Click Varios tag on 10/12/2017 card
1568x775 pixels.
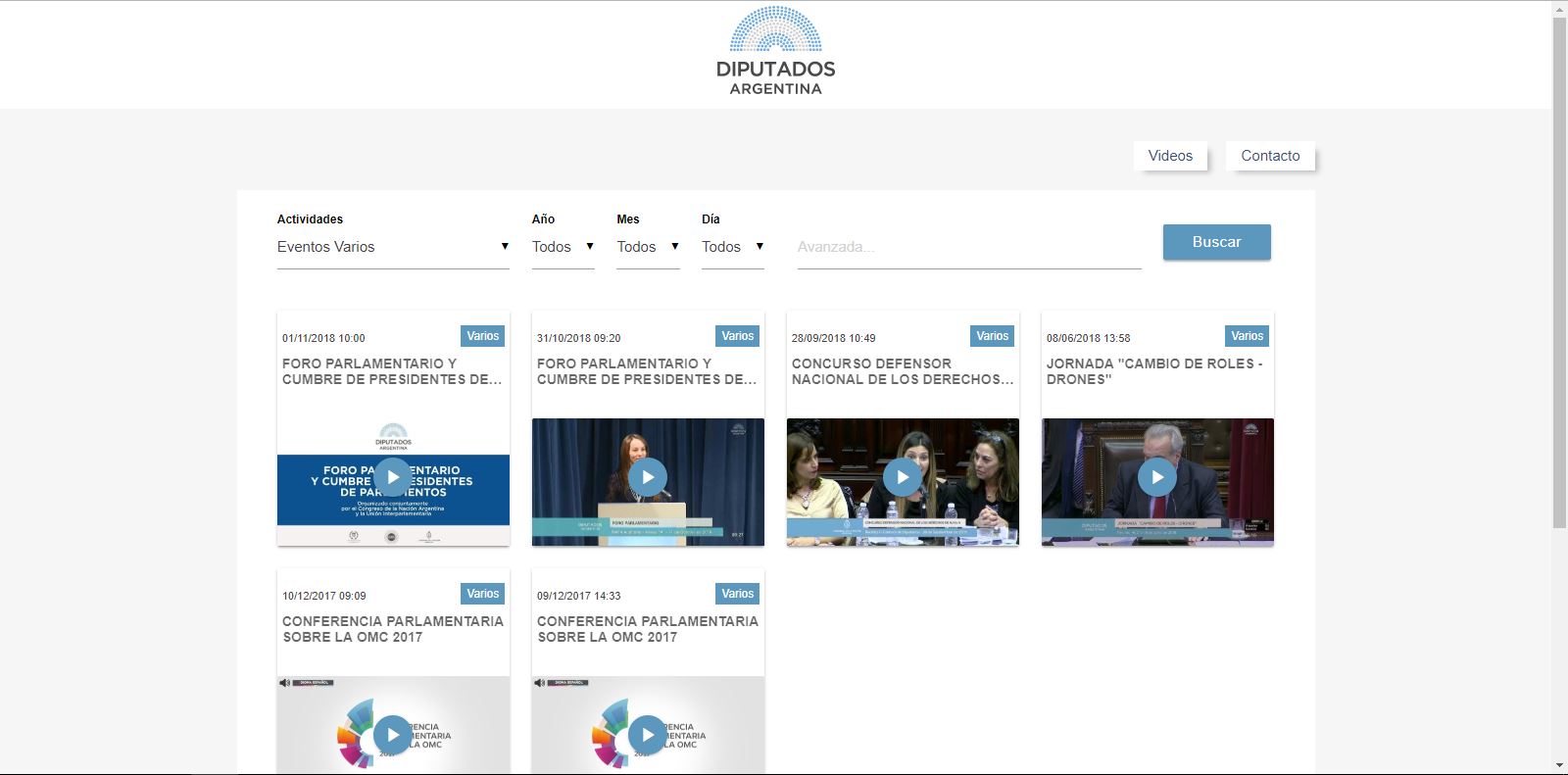click(483, 594)
